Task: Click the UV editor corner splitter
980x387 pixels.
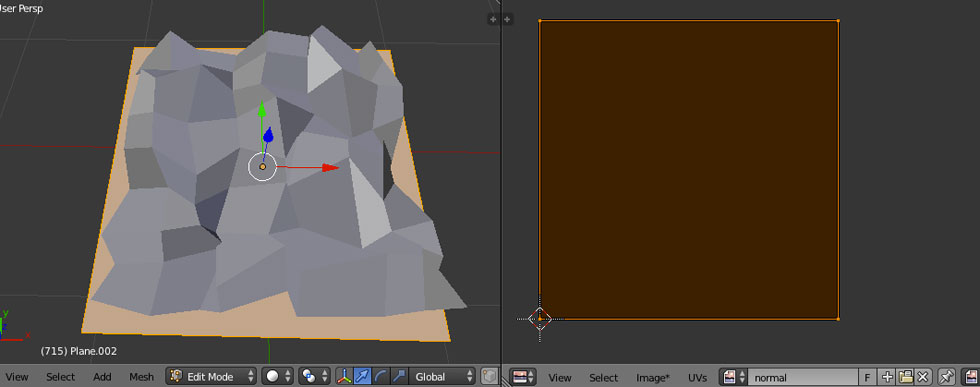Action: (507, 381)
